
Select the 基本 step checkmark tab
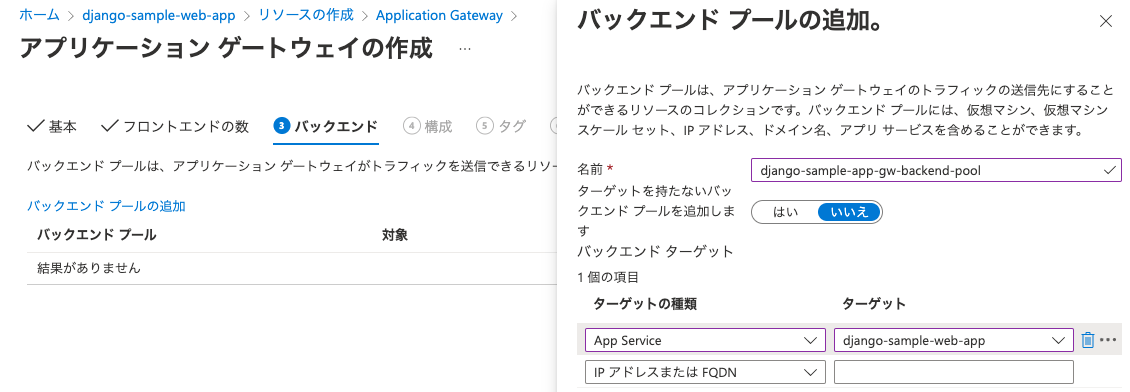point(52,126)
